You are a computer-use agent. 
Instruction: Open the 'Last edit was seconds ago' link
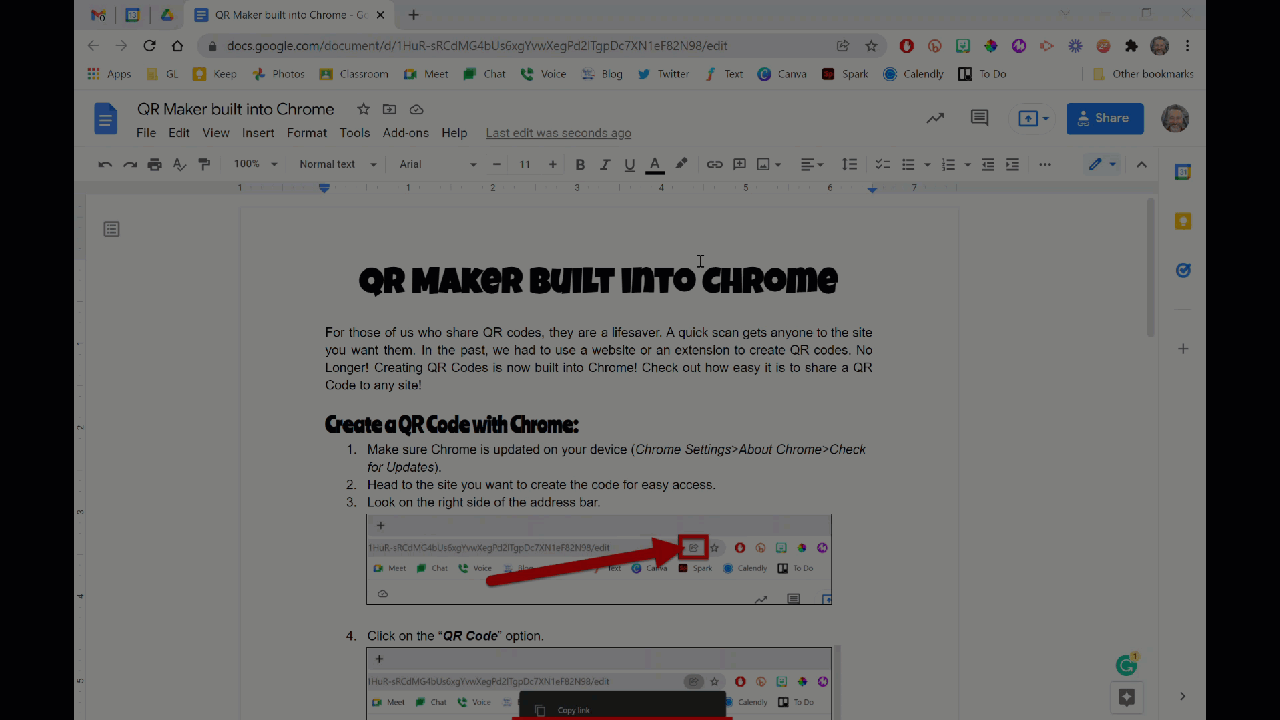click(x=558, y=133)
